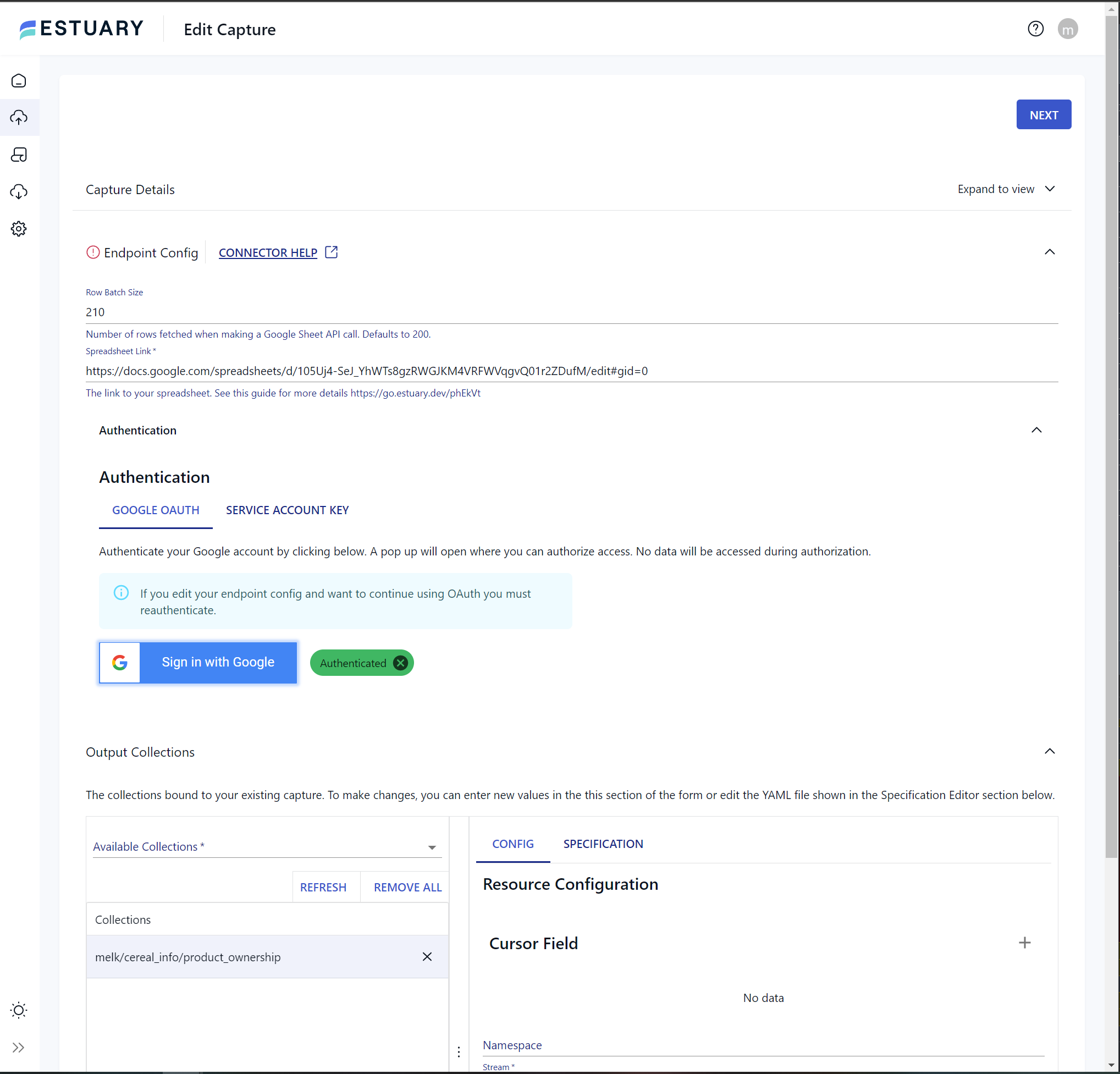This screenshot has height=1074, width=1120.
Task: Open the Available Collections dropdown
Action: click(x=432, y=847)
